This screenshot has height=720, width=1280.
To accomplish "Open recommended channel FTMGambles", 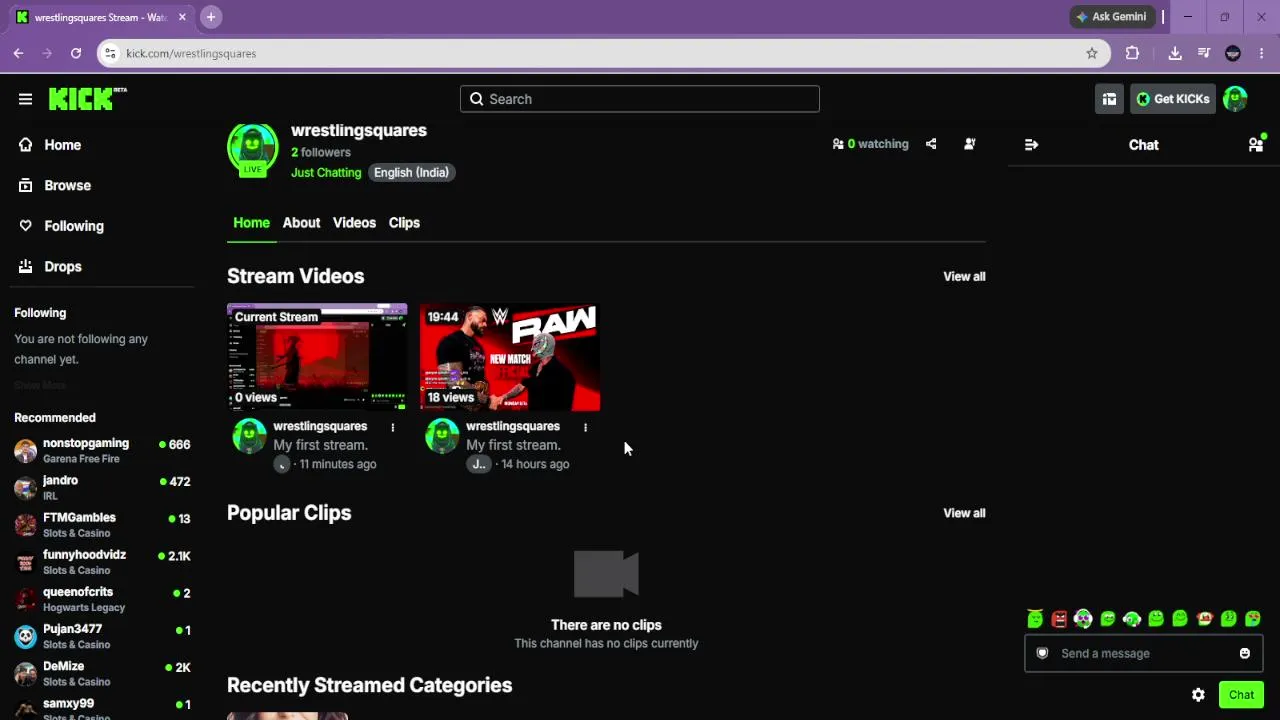I will tap(102, 525).
